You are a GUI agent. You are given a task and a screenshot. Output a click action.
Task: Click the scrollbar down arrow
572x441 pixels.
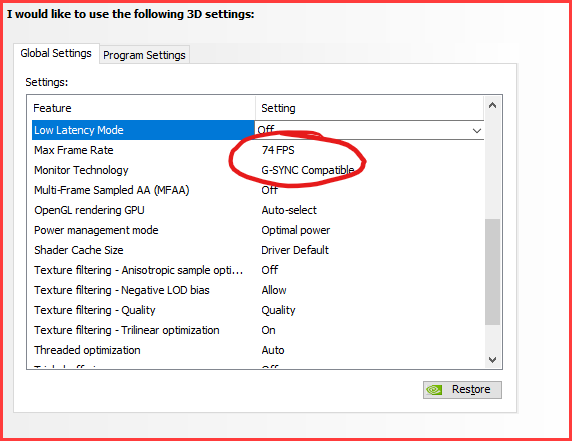coord(492,360)
